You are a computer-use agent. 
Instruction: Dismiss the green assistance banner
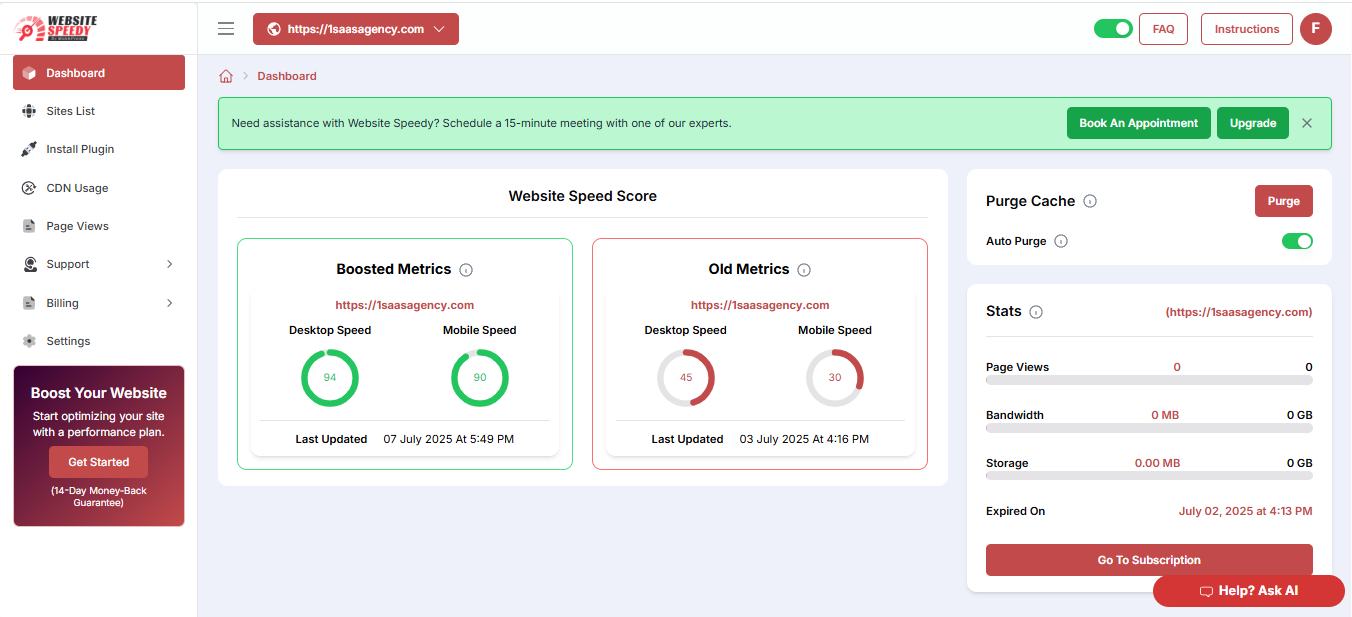1307,123
